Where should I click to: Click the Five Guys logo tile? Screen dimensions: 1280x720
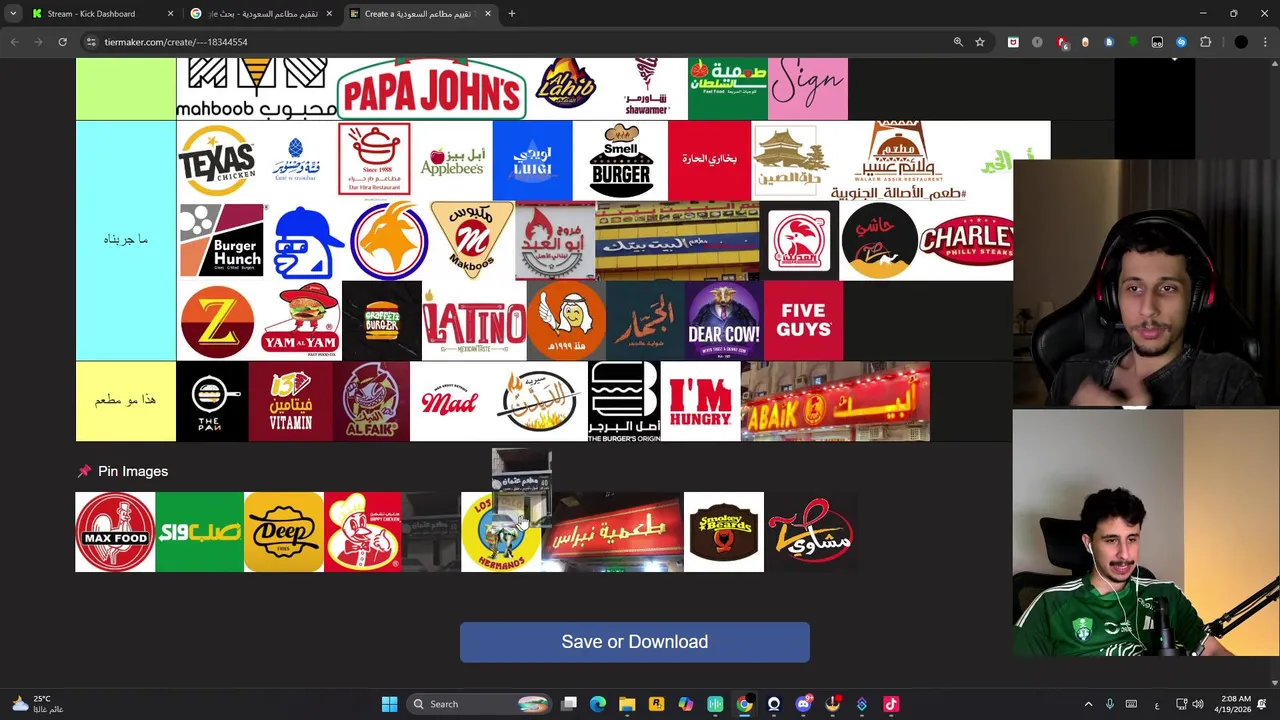coord(803,321)
